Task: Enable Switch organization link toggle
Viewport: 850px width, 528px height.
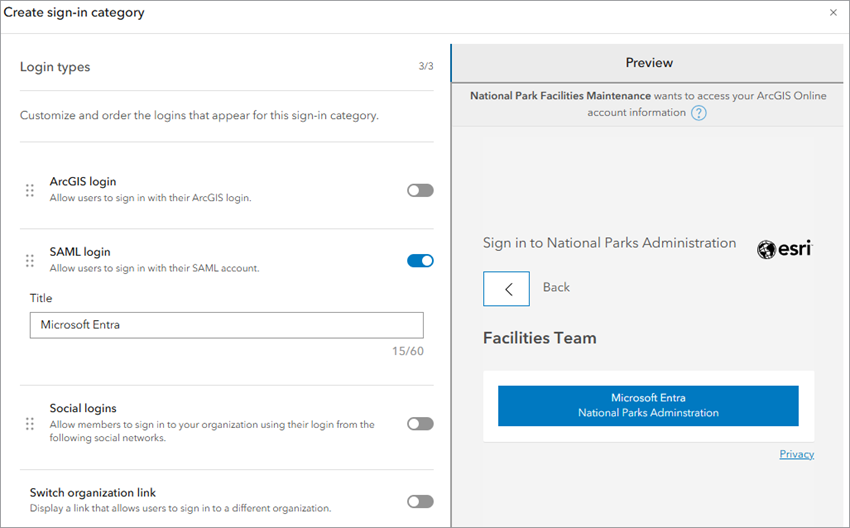Action: [x=420, y=501]
